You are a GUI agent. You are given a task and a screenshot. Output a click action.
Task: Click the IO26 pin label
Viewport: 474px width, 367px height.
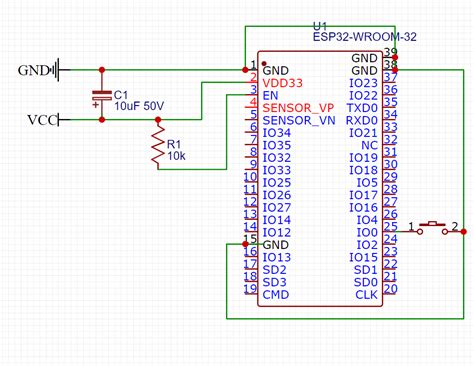point(277,195)
